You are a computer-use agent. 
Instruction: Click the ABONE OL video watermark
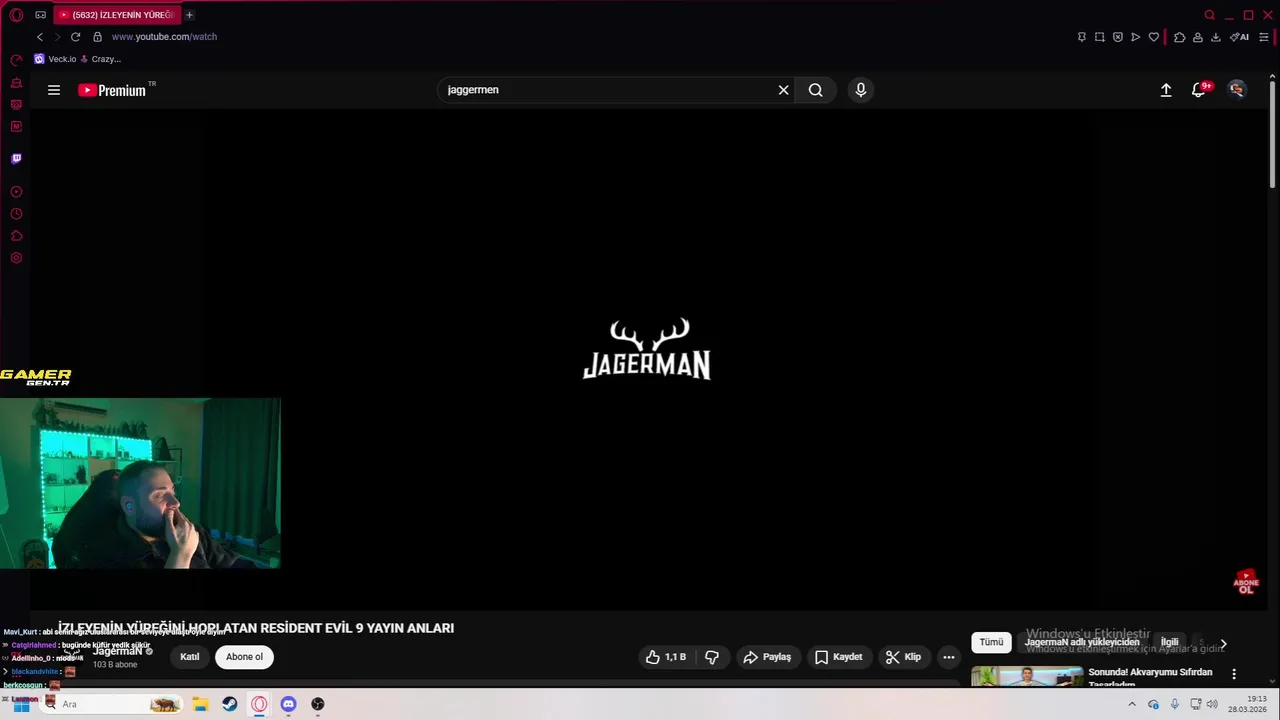coord(1246,582)
